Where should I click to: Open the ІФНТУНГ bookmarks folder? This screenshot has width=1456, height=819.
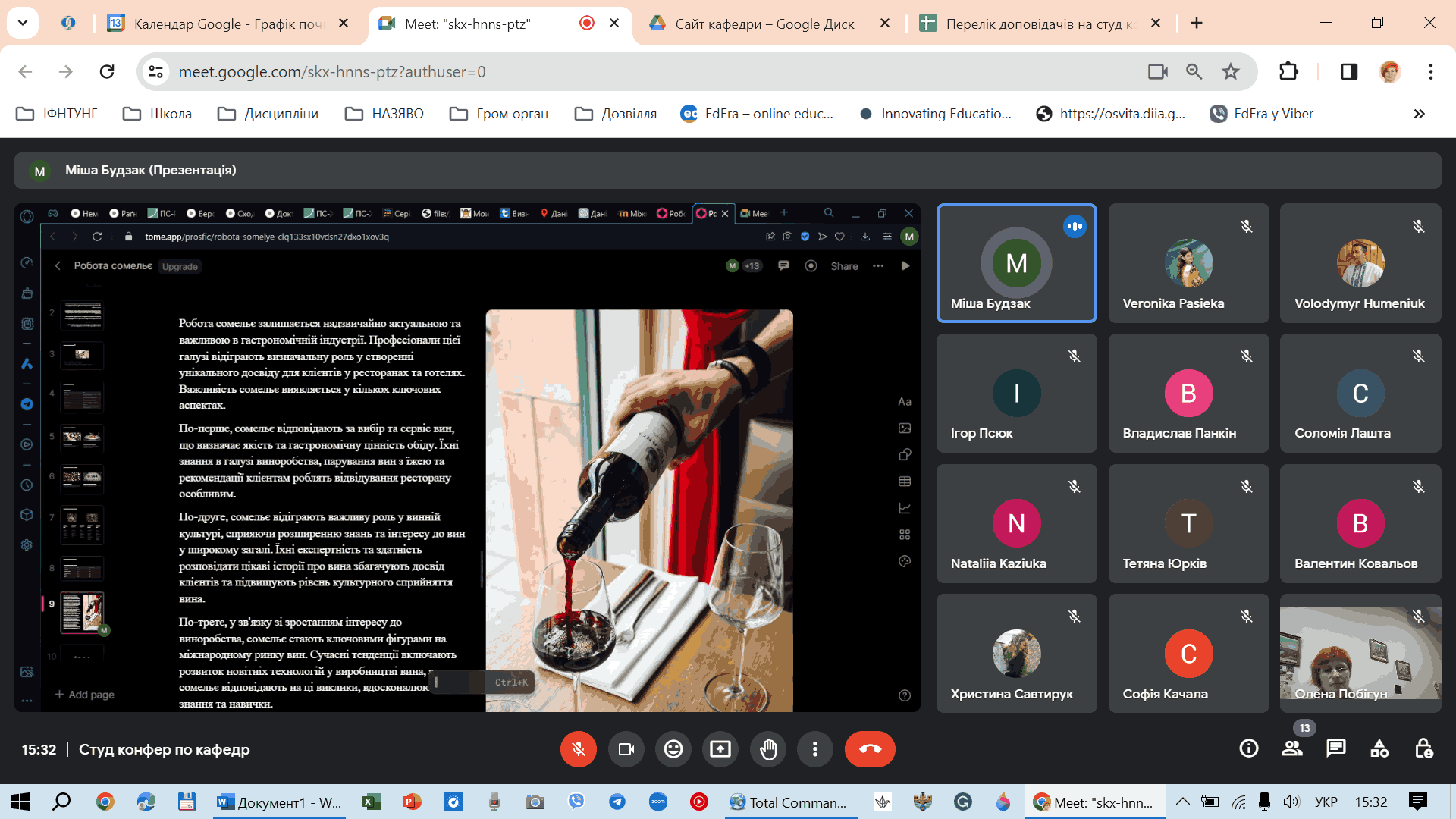click(57, 114)
